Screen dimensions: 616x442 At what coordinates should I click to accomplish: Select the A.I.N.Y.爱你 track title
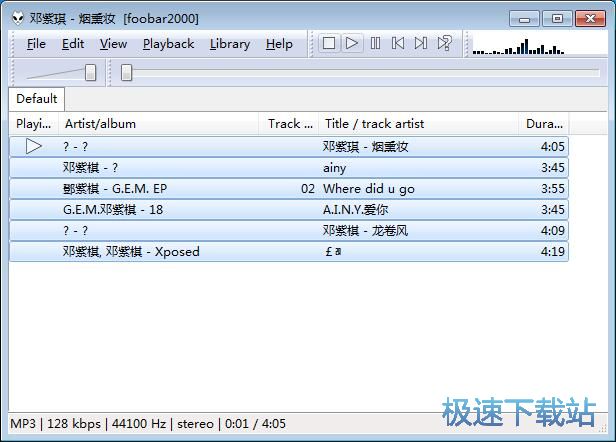click(356, 210)
